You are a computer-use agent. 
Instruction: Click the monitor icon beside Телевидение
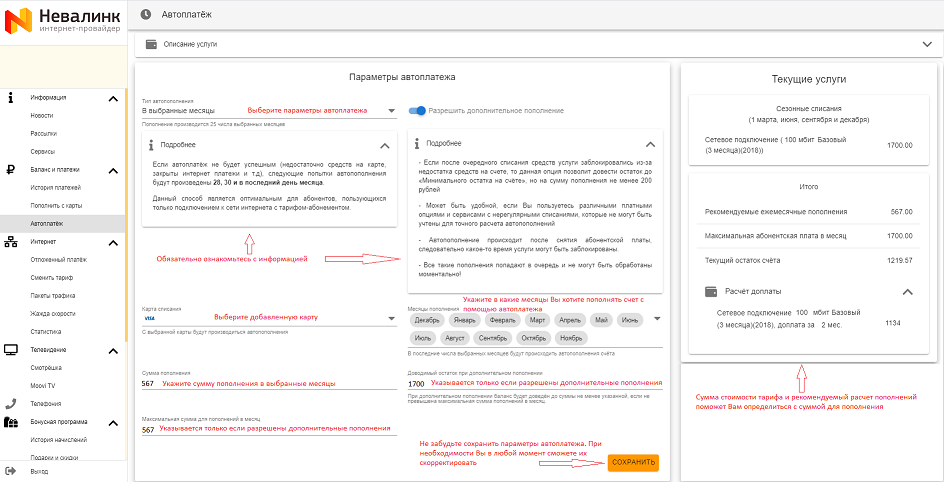(11, 349)
